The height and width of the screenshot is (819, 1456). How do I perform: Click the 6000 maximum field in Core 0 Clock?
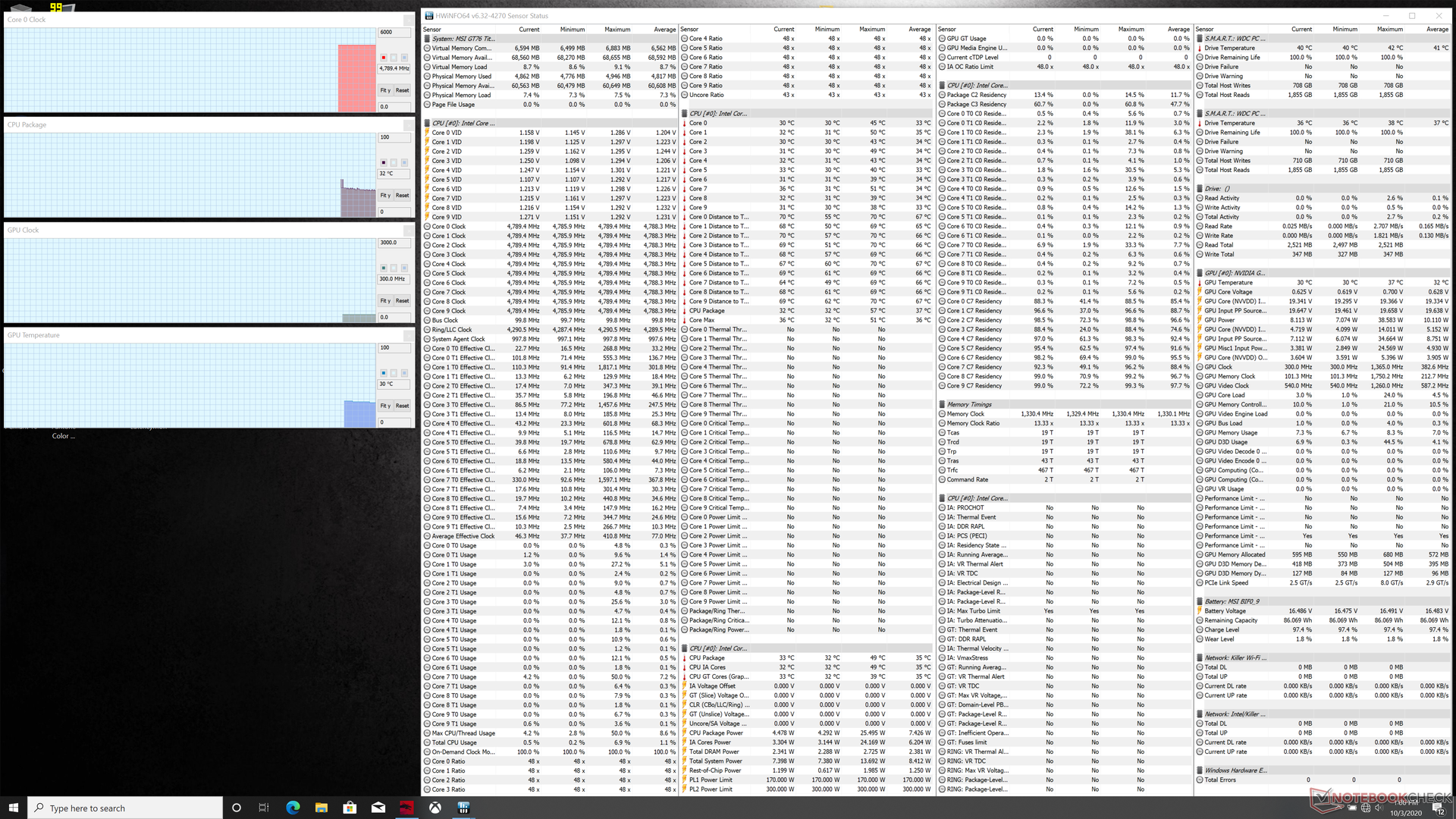click(x=394, y=33)
